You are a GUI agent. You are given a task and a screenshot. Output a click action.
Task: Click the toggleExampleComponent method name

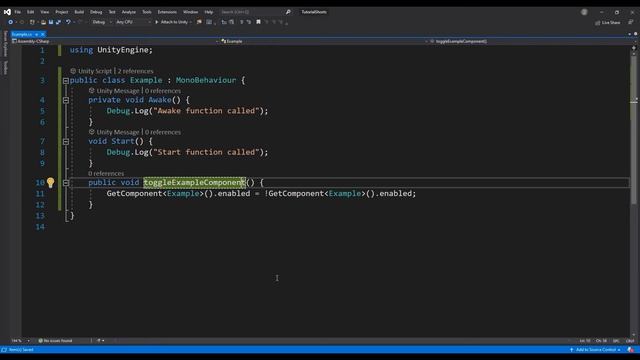coord(194,182)
